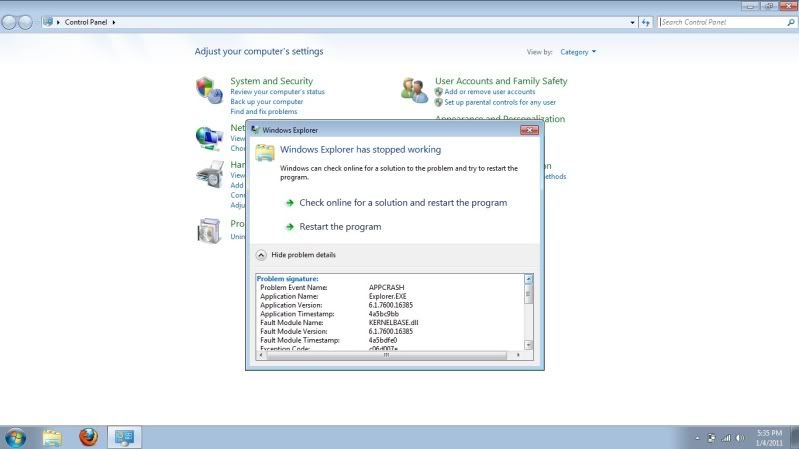Open the View by Category dropdown
The width and height of the screenshot is (799, 449).
pyautogui.click(x=578, y=52)
